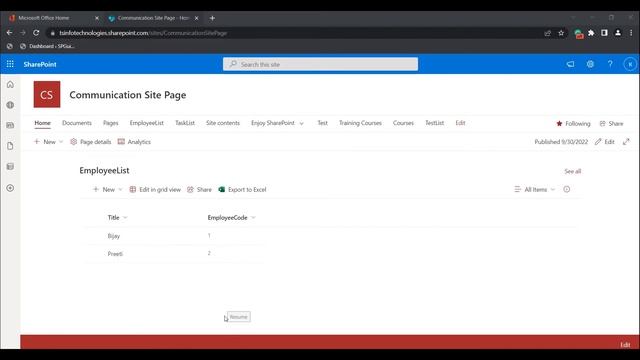
Task: Open Training Courses navigation link
Action: coord(360,123)
